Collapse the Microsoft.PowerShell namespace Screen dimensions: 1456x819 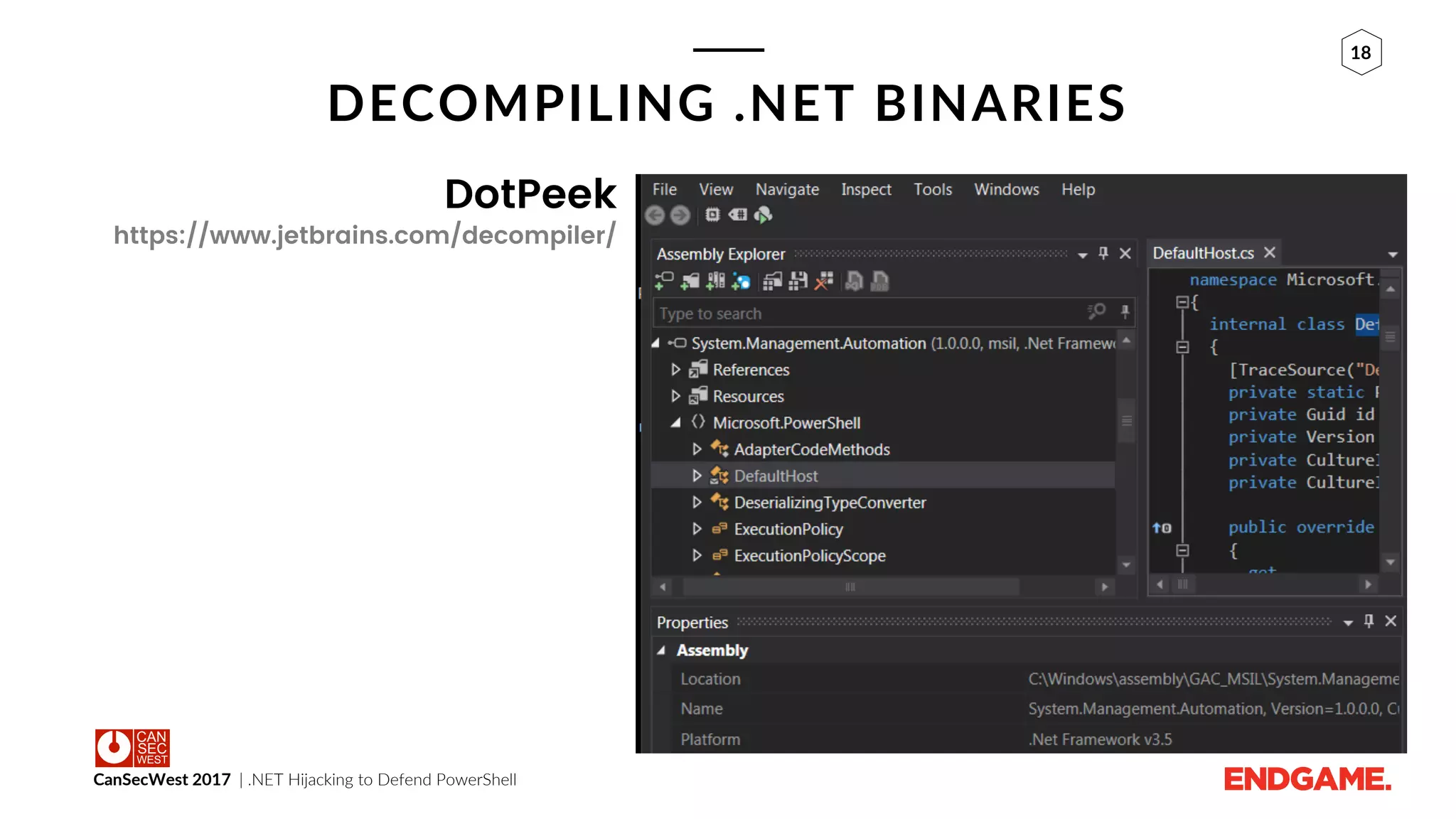coord(676,423)
